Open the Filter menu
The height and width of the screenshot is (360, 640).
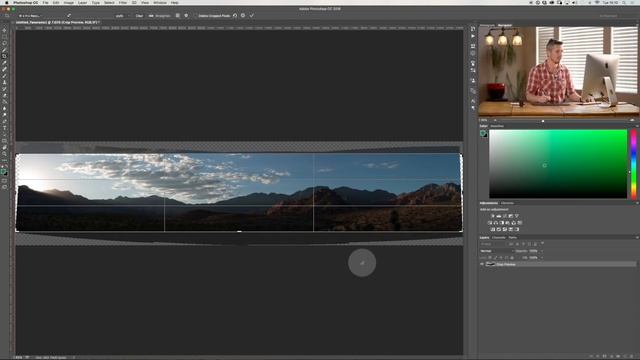pos(123,2)
